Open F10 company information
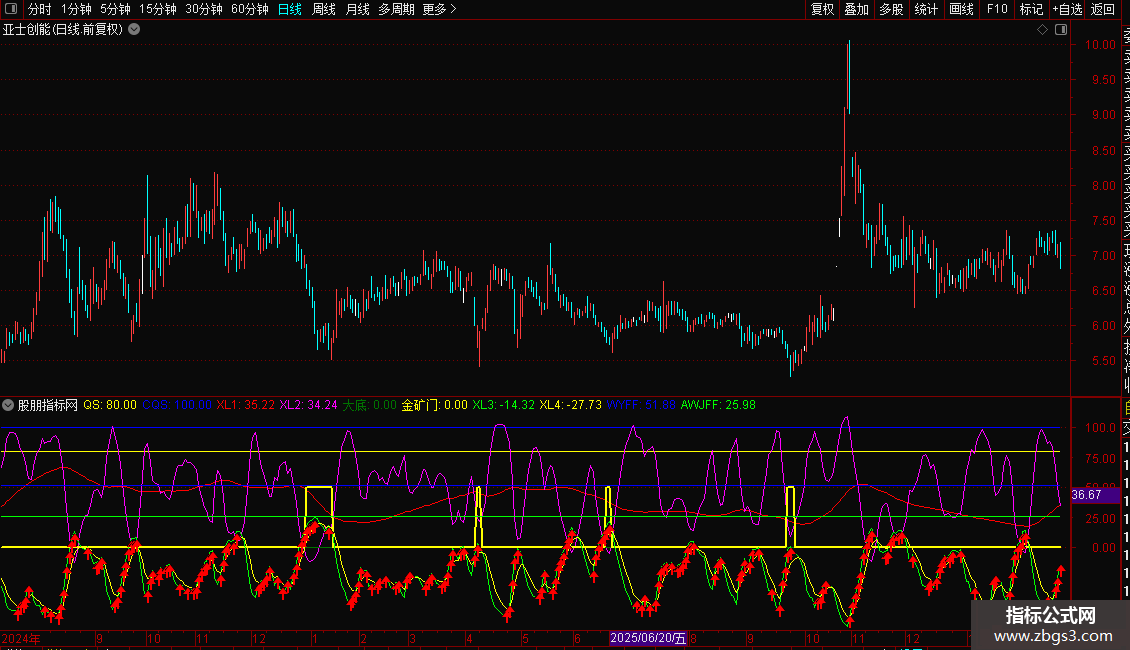The width and height of the screenshot is (1130, 650). click(997, 9)
